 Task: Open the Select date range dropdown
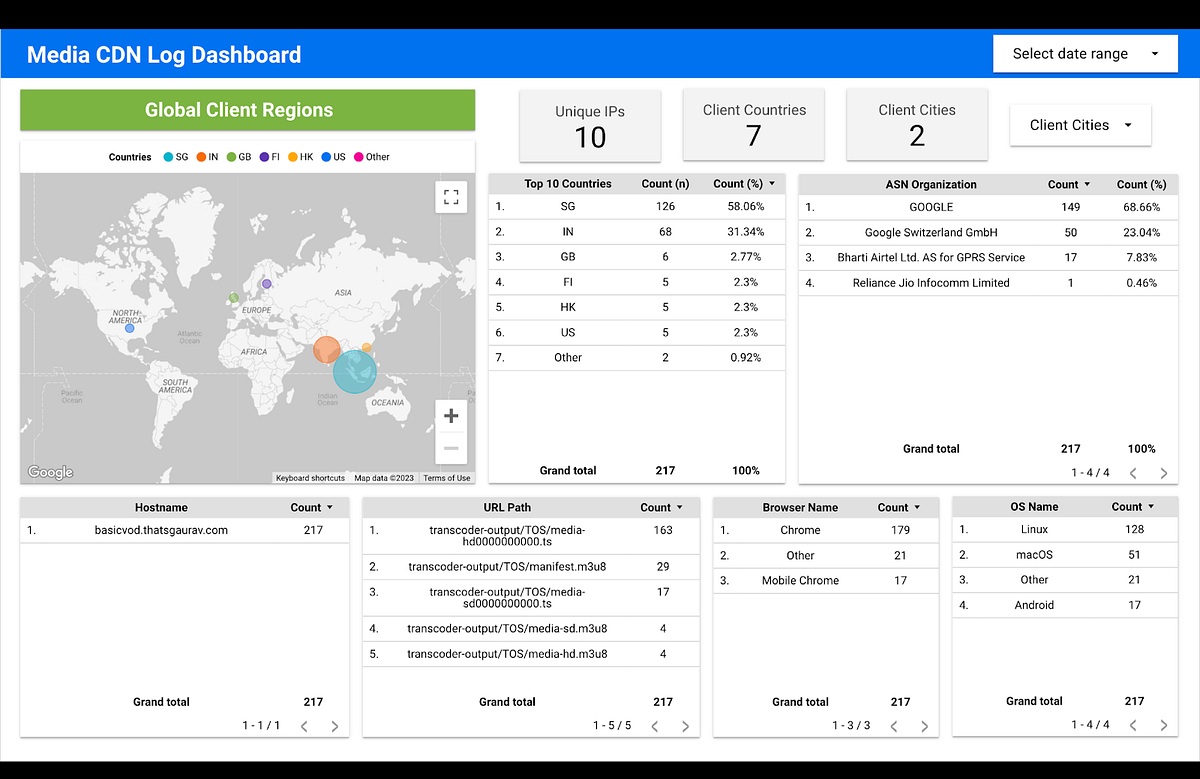pos(1085,53)
